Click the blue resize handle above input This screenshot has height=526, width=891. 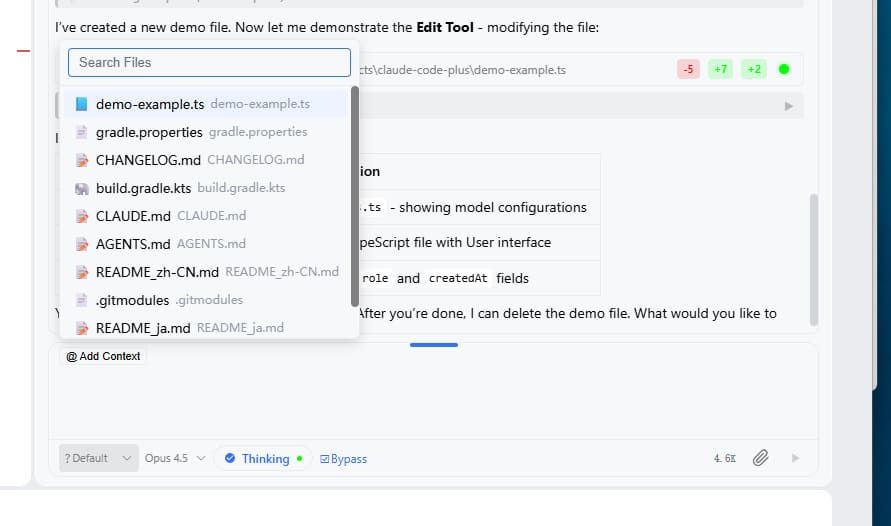tap(434, 345)
